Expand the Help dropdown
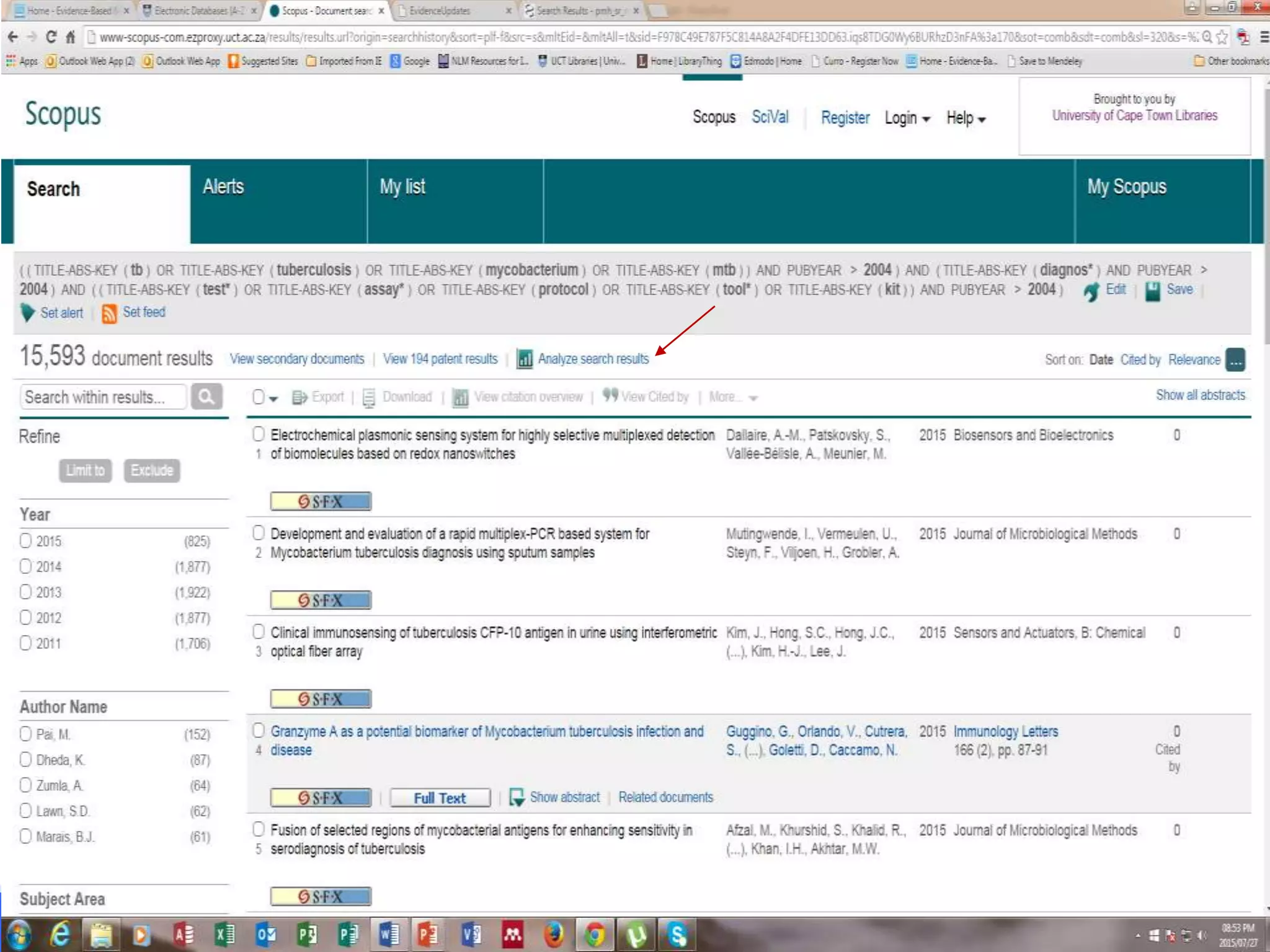The height and width of the screenshot is (952, 1270). [965, 118]
